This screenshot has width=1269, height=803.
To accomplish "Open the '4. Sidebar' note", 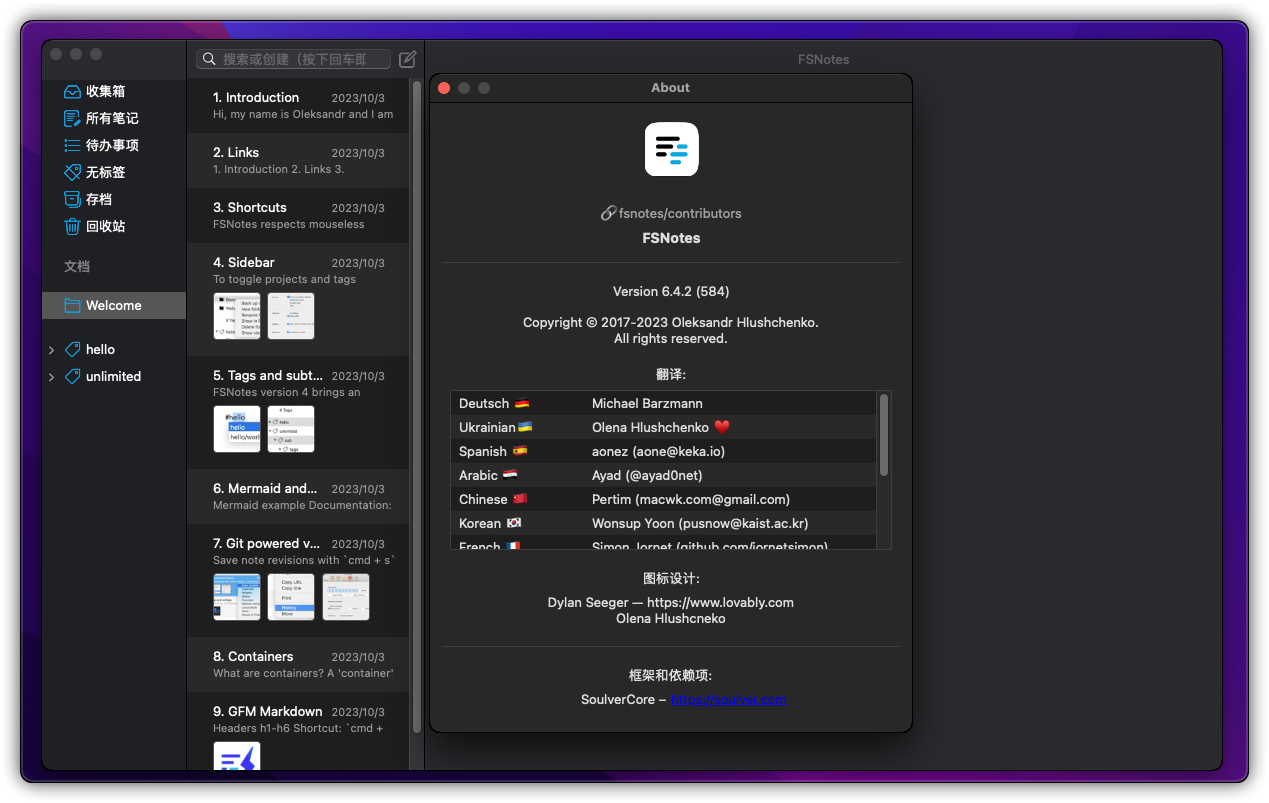I will coord(298,299).
